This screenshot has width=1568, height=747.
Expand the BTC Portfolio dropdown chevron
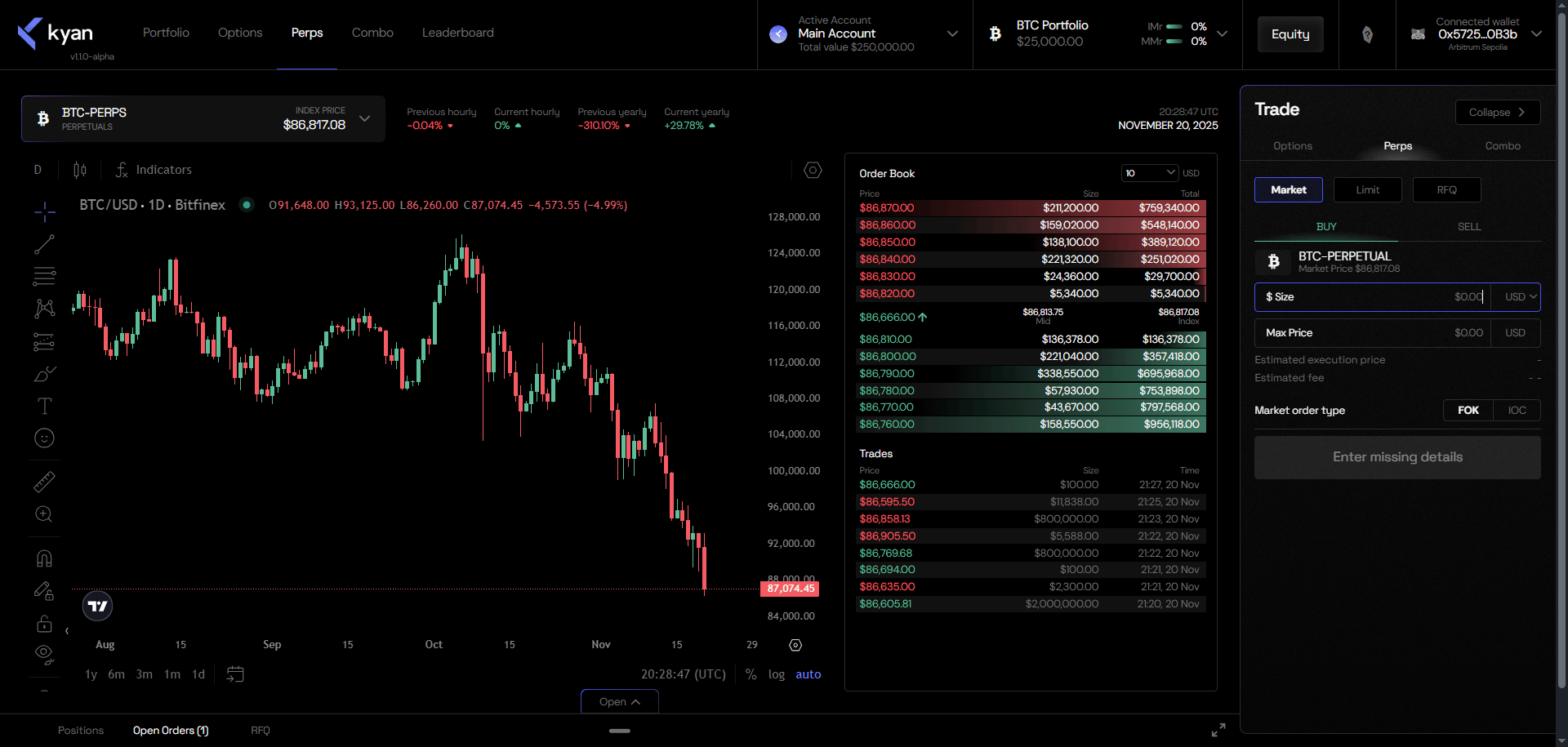pyautogui.click(x=1222, y=33)
